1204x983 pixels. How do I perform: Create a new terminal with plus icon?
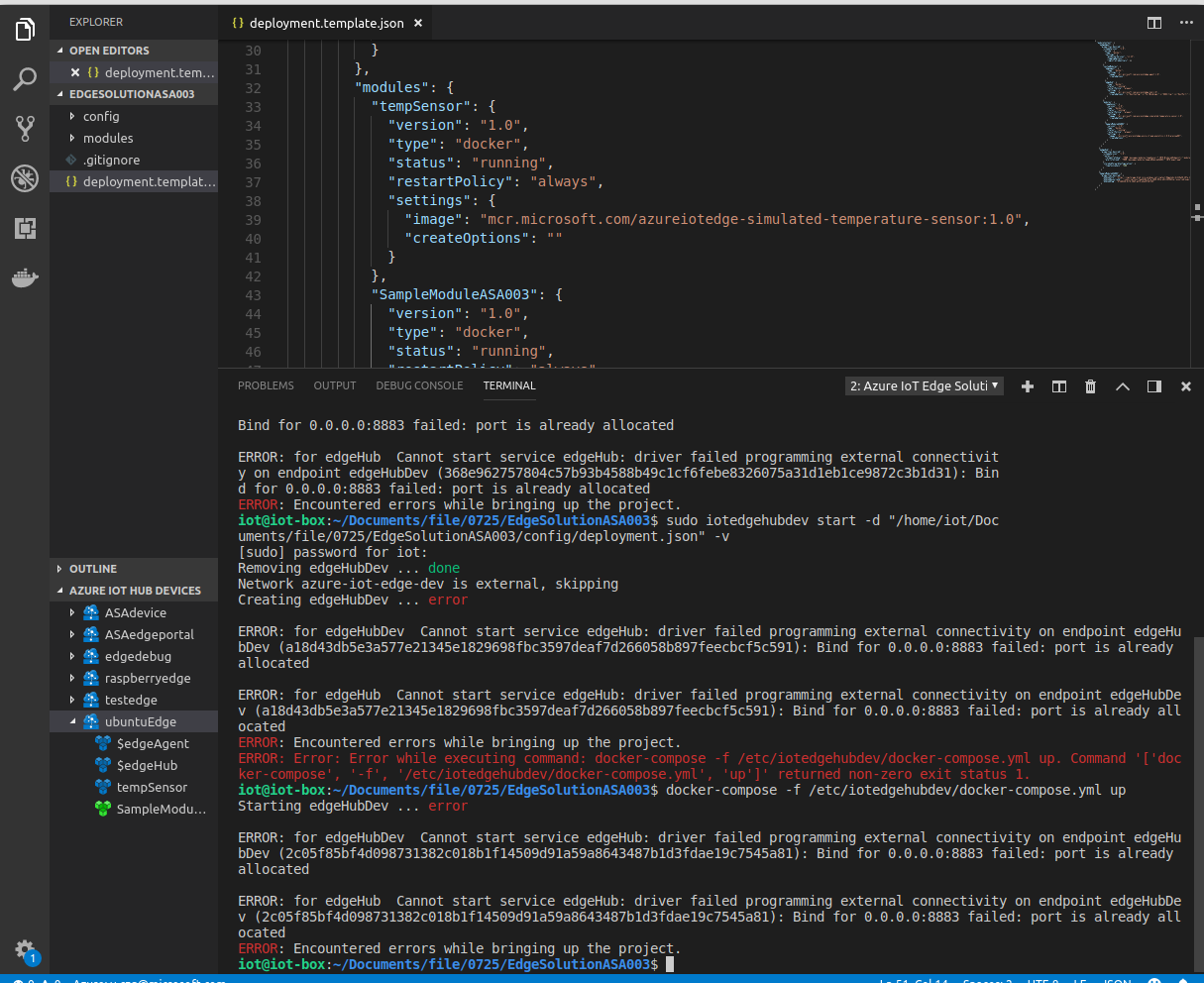(x=1028, y=386)
